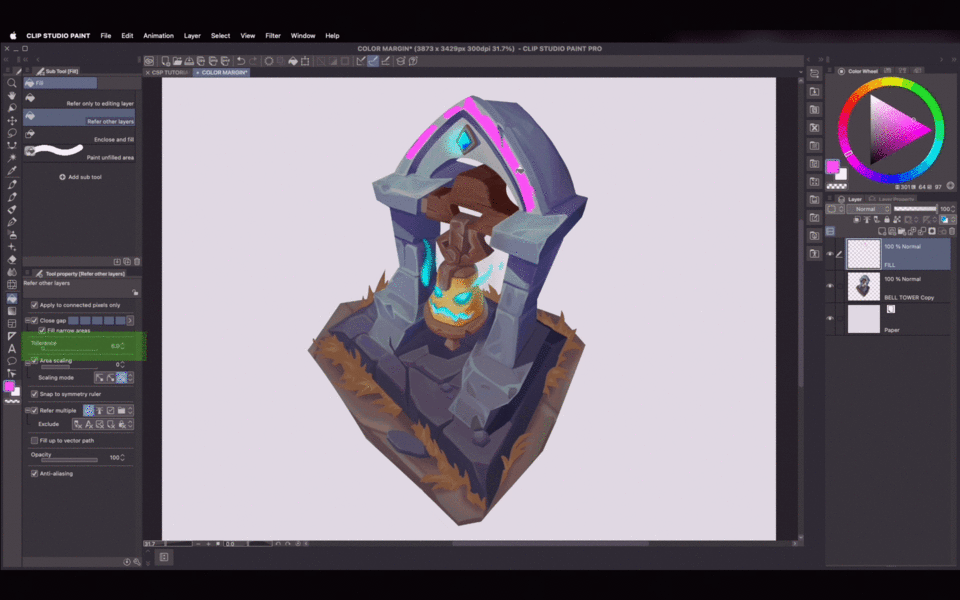Image resolution: width=960 pixels, height=600 pixels.
Task: Select Enclose and fill sub tool
Action: [79, 136]
